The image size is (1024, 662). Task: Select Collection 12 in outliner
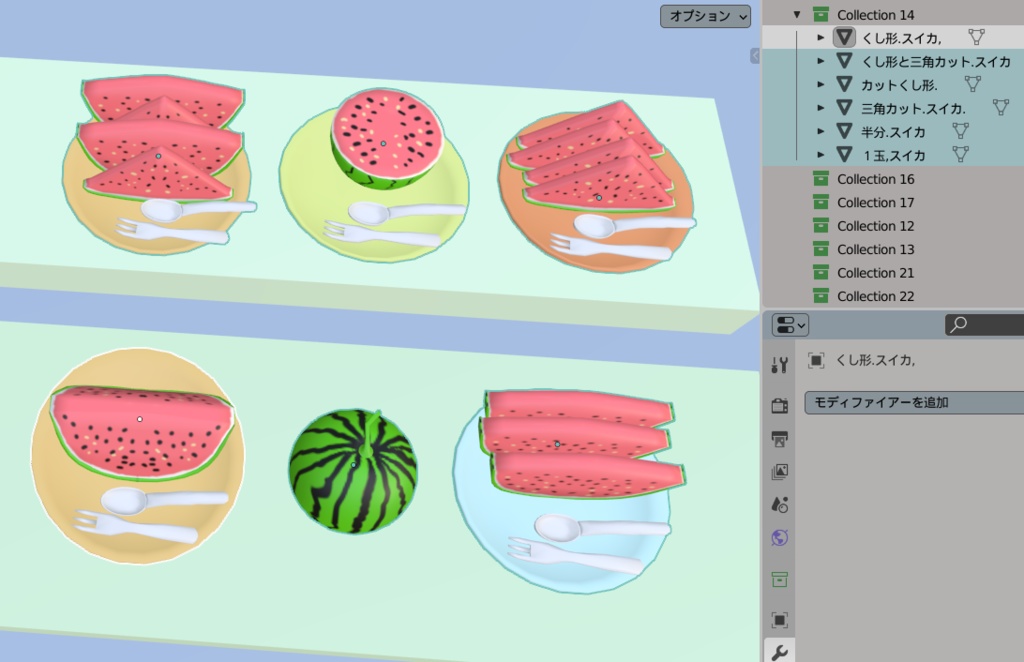click(x=875, y=226)
